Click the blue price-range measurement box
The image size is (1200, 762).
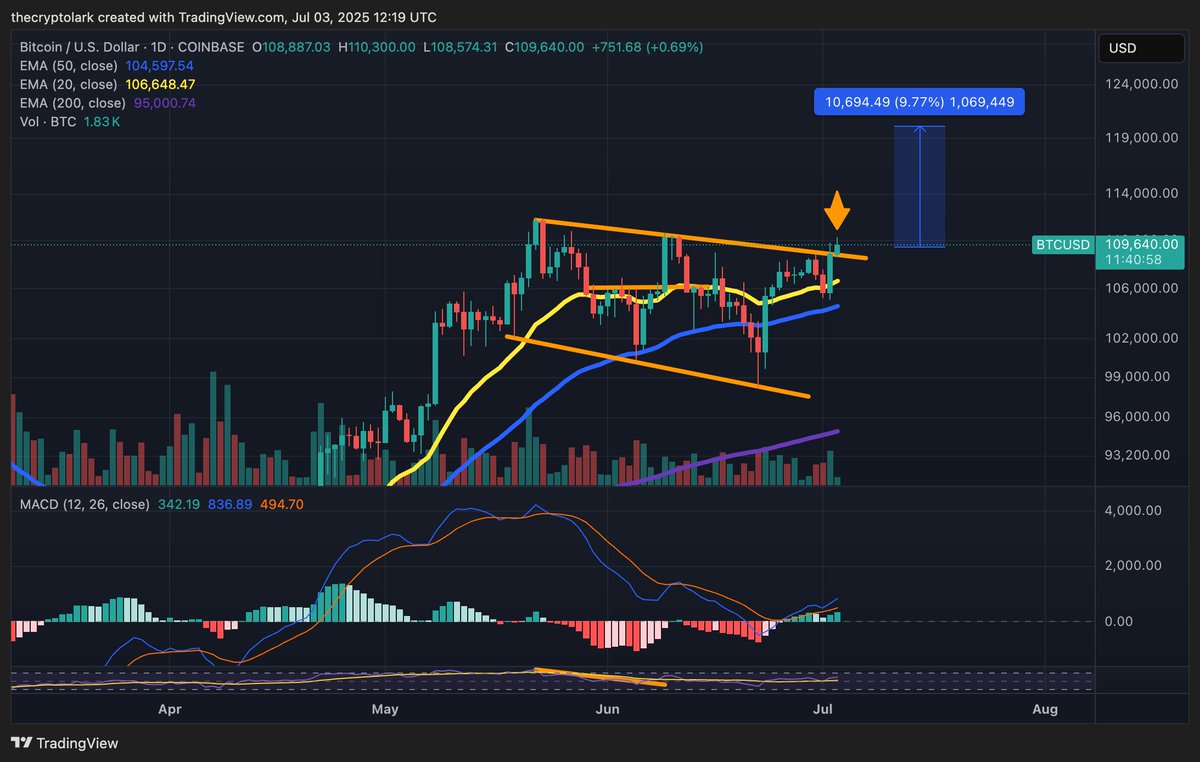[919, 186]
